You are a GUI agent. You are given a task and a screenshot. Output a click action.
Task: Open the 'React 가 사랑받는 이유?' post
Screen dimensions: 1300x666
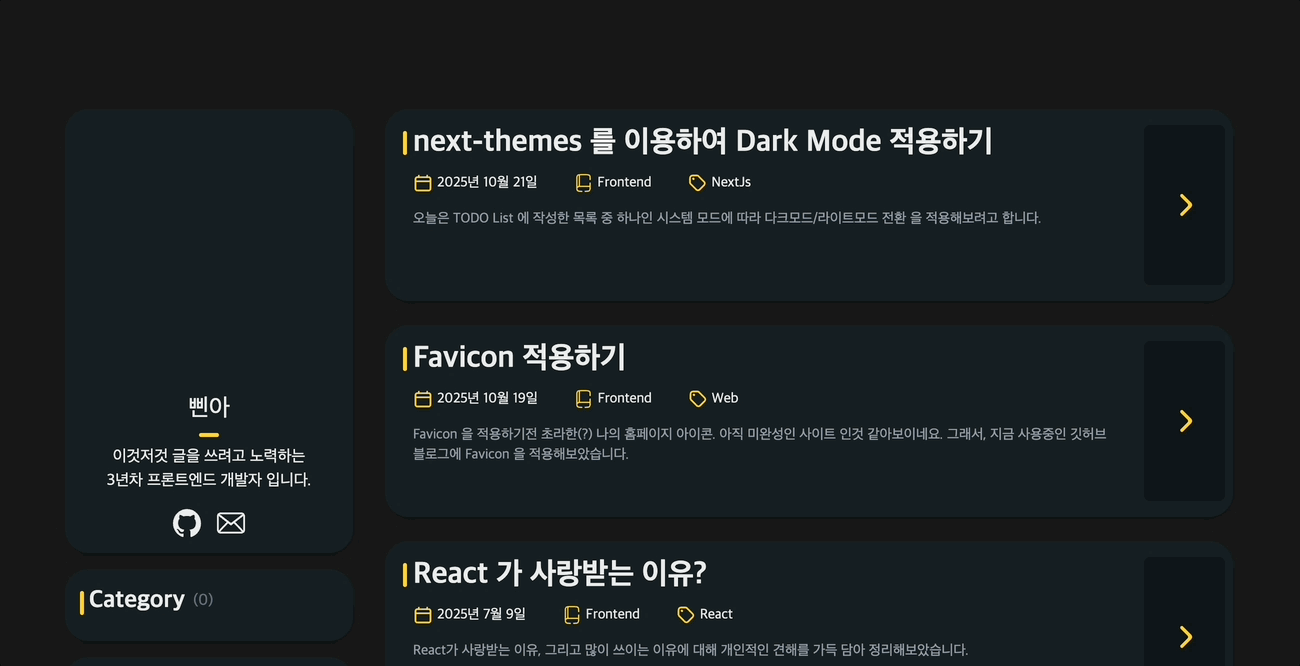click(x=559, y=573)
